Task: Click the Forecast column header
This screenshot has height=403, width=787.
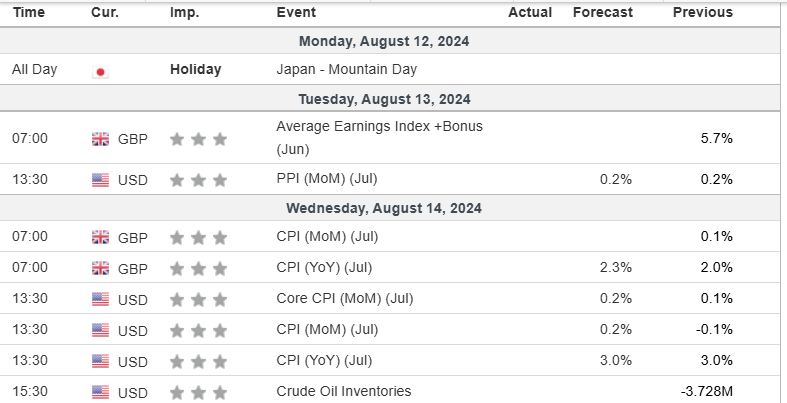Action: [x=602, y=13]
